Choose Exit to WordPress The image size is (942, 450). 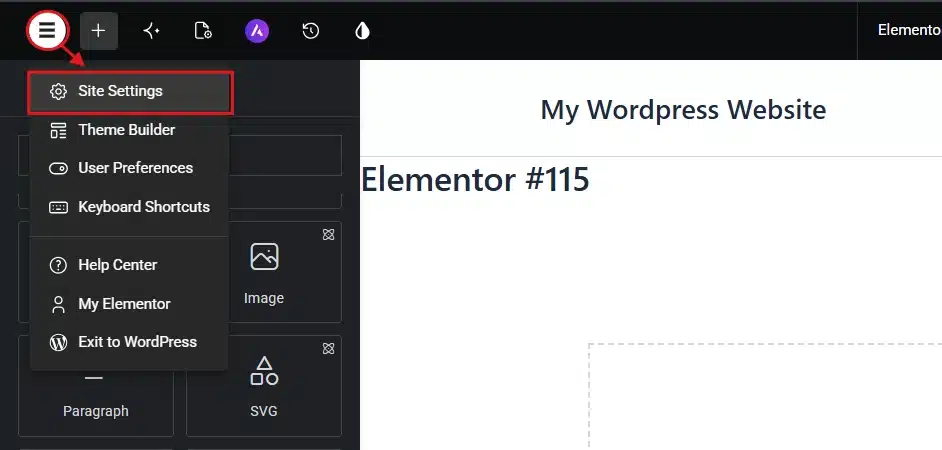click(x=130, y=342)
